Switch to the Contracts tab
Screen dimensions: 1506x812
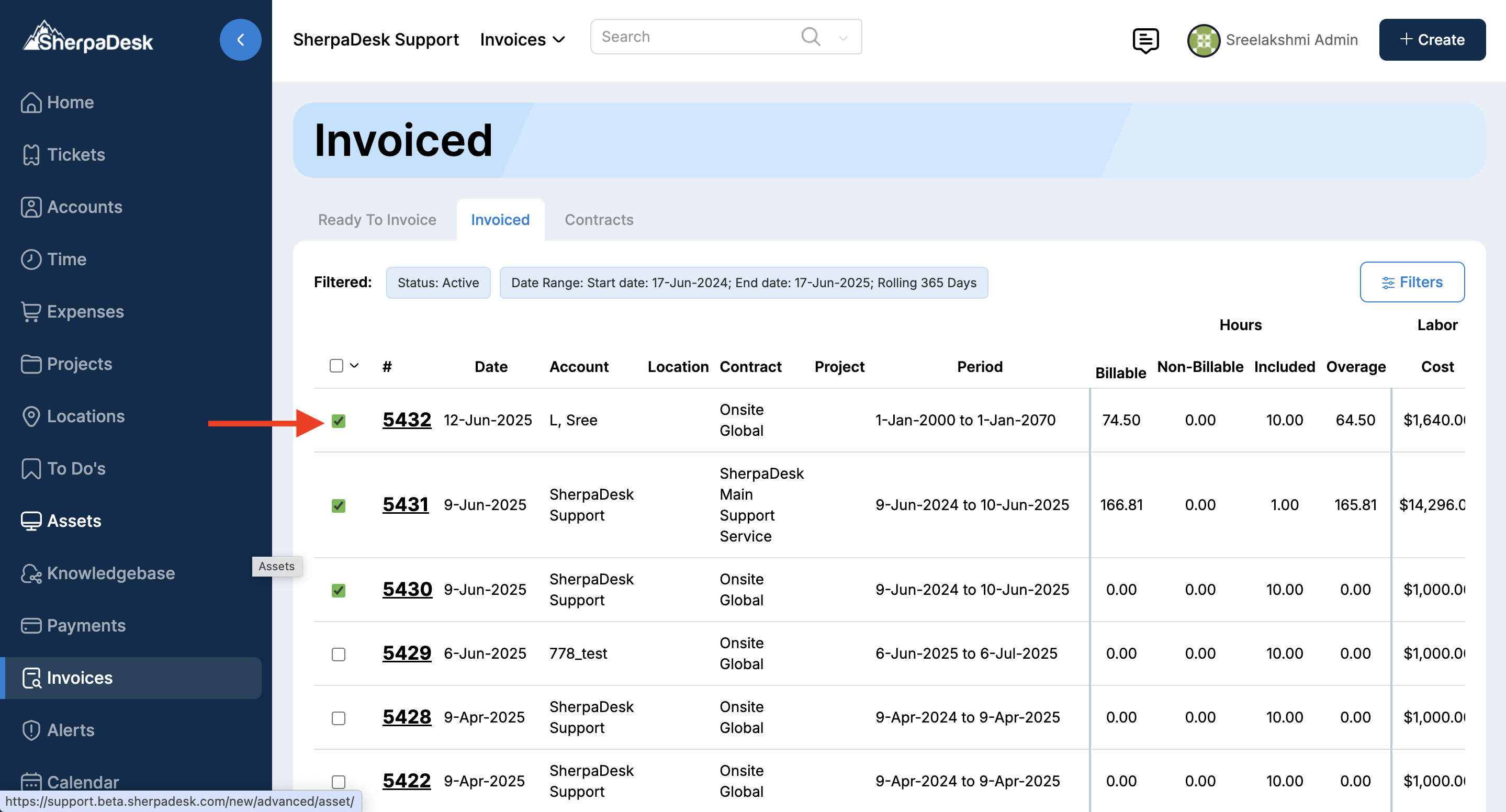pyautogui.click(x=599, y=220)
